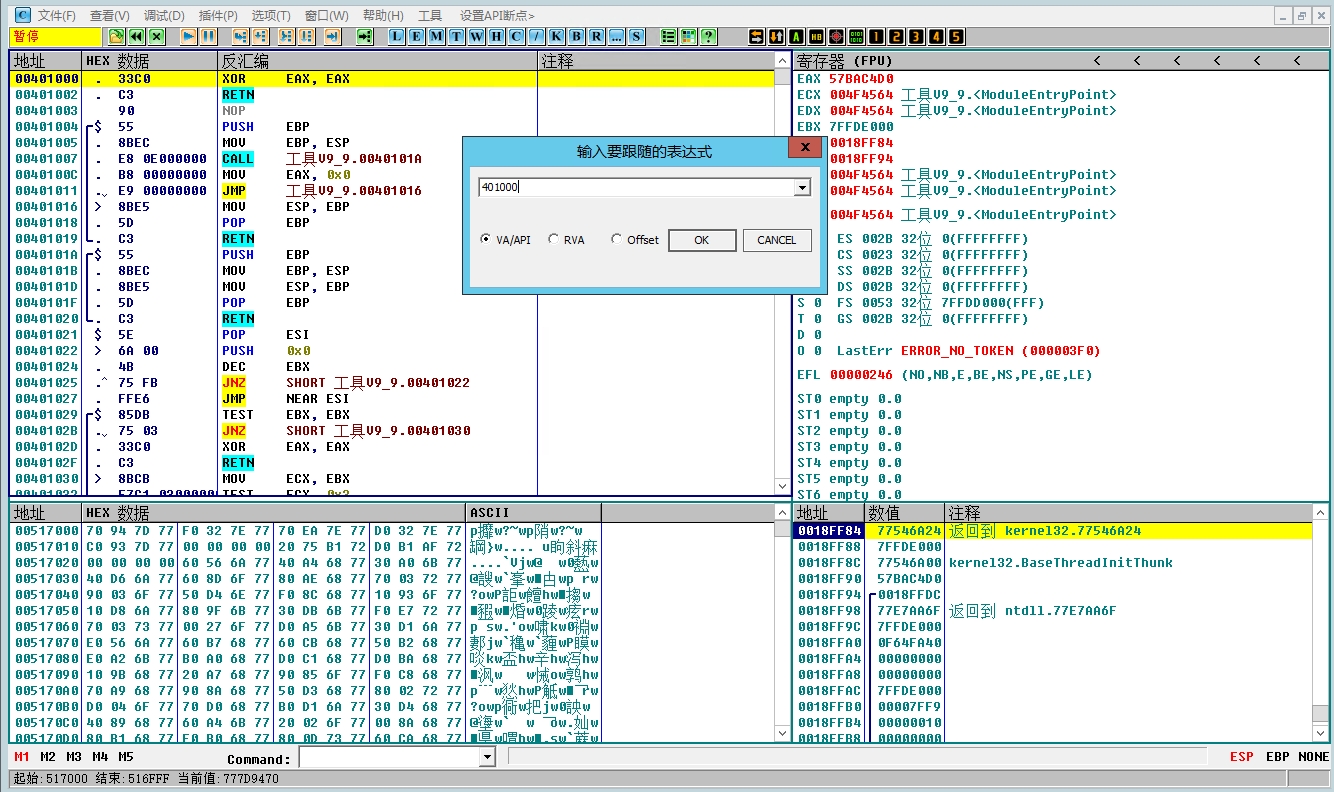Screen dimensions: 1334x792
Task: Click the CANCEL button in the dialog
Action: (776, 240)
